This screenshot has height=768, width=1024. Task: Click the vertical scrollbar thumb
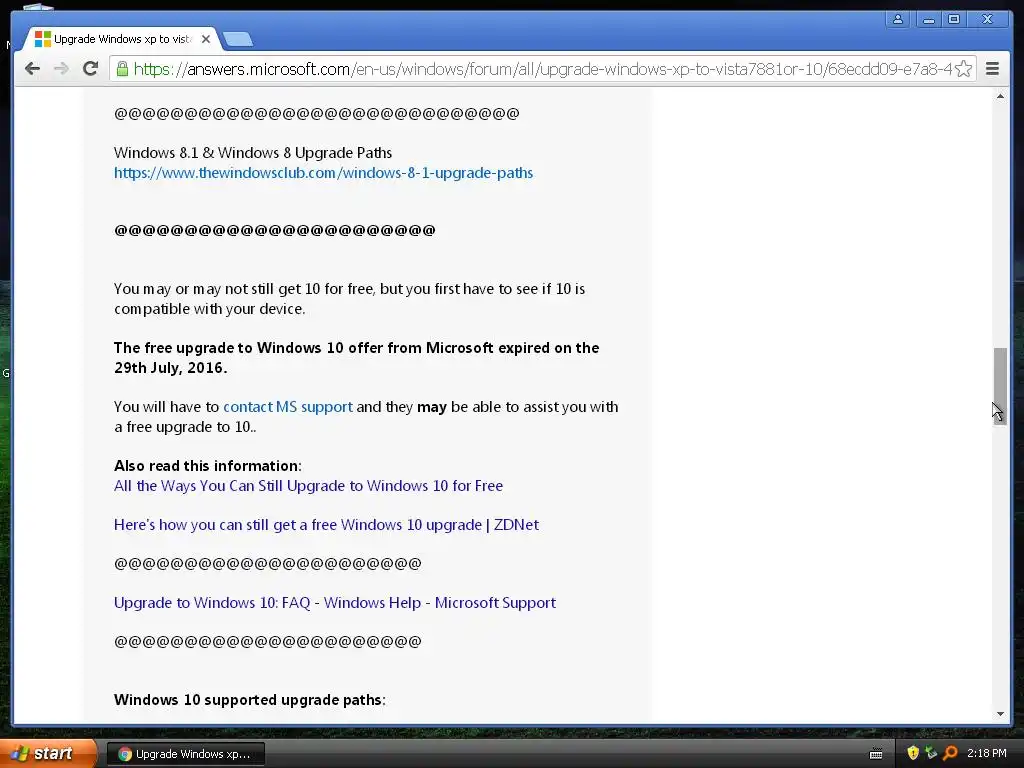click(x=1000, y=387)
